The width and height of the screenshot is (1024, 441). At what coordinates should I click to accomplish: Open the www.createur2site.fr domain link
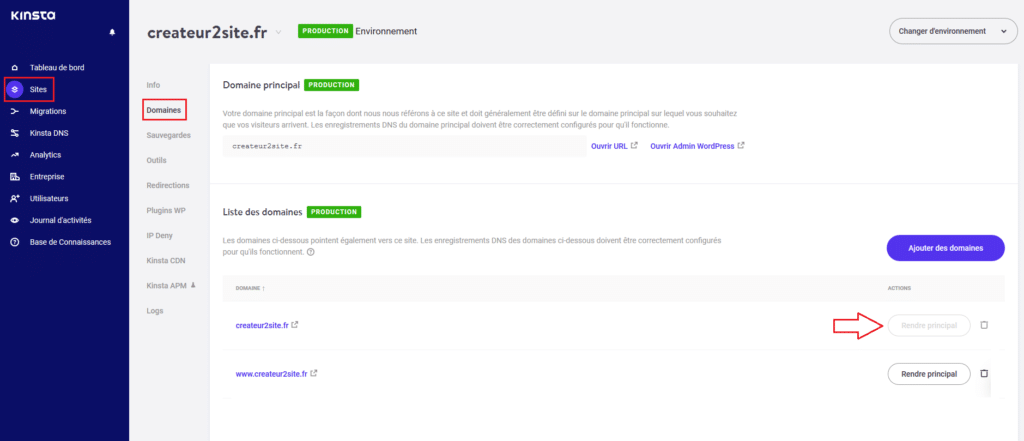271,374
